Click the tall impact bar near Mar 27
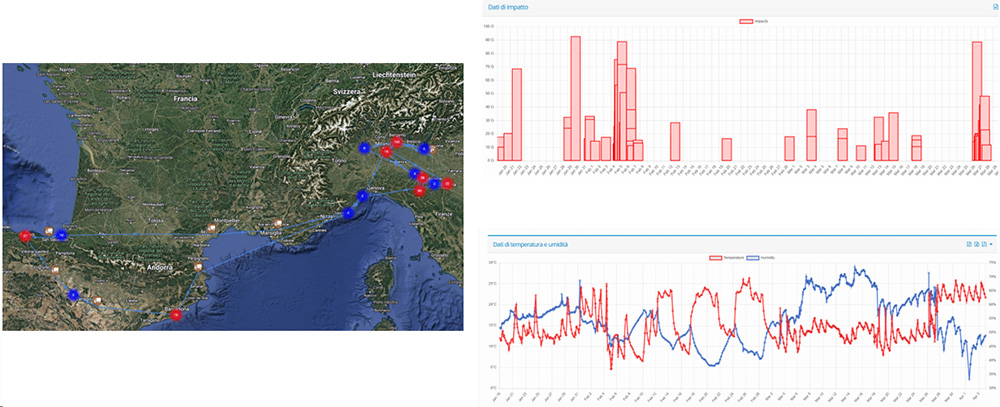1000x407 pixels. click(977, 100)
